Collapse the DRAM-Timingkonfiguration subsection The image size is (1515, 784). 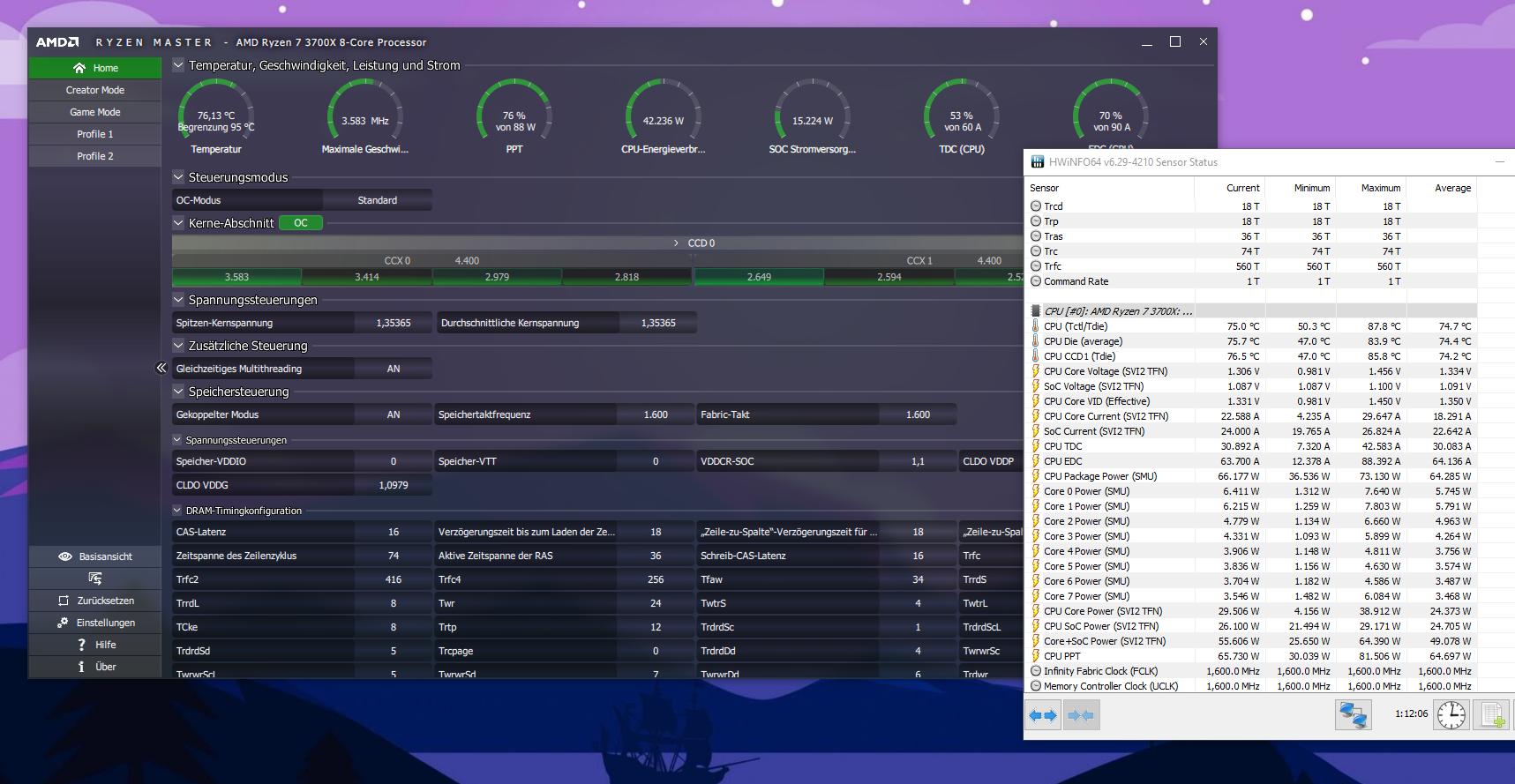click(177, 511)
